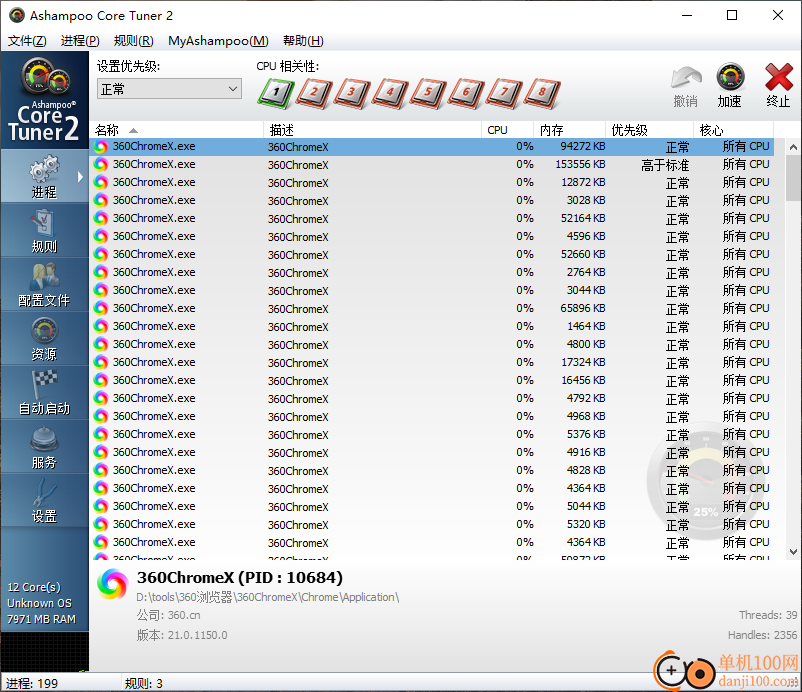Select the process using 65896 KB
This screenshot has width=802, height=692.
(432, 308)
